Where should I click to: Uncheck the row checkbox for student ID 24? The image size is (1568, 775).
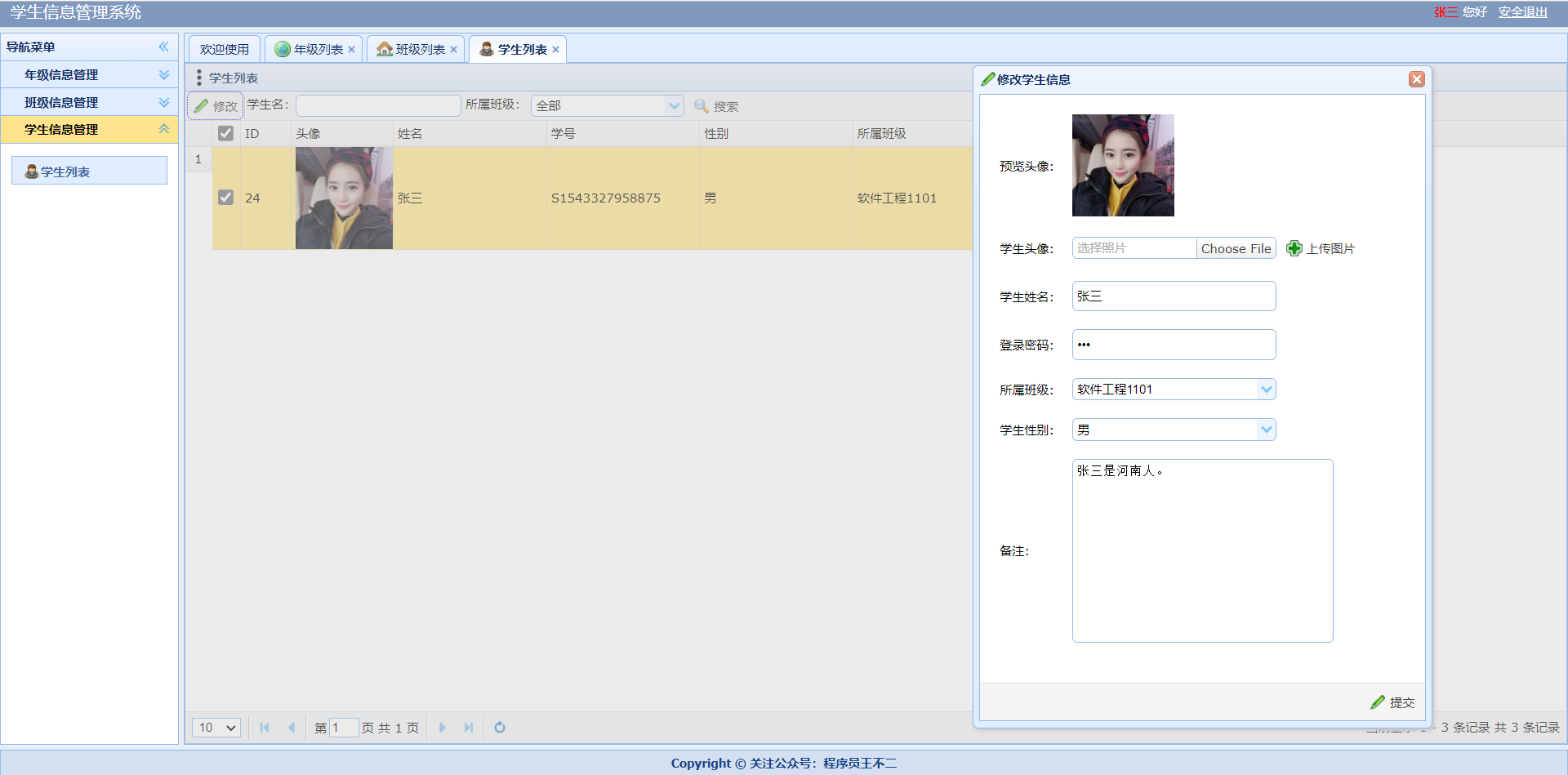pos(226,198)
